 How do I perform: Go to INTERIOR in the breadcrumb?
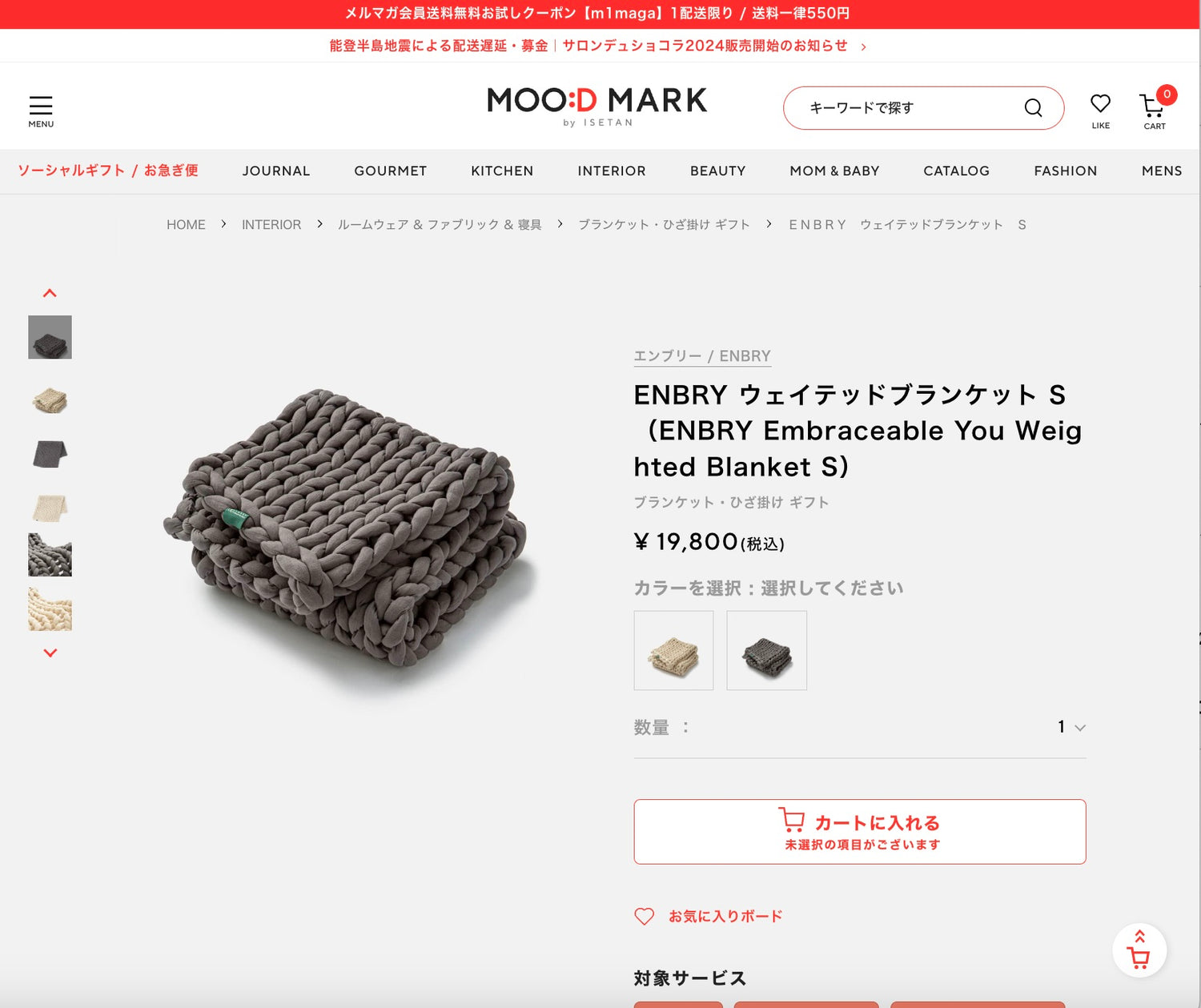[271, 225]
